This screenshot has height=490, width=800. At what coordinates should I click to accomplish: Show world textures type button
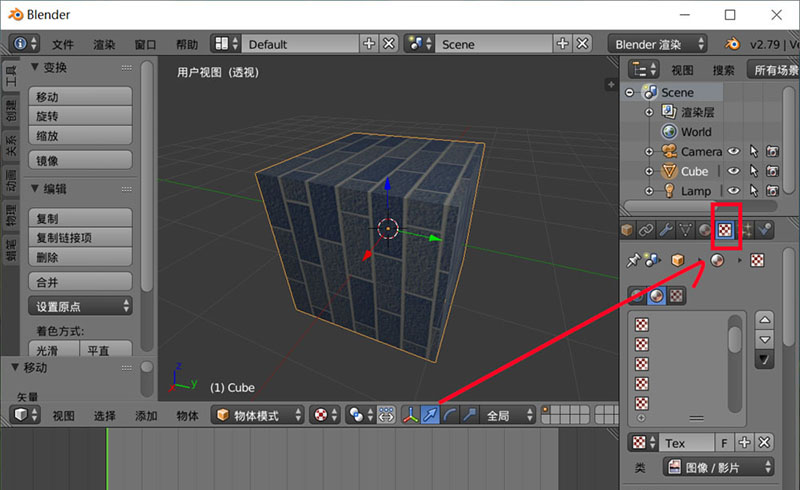(637, 296)
